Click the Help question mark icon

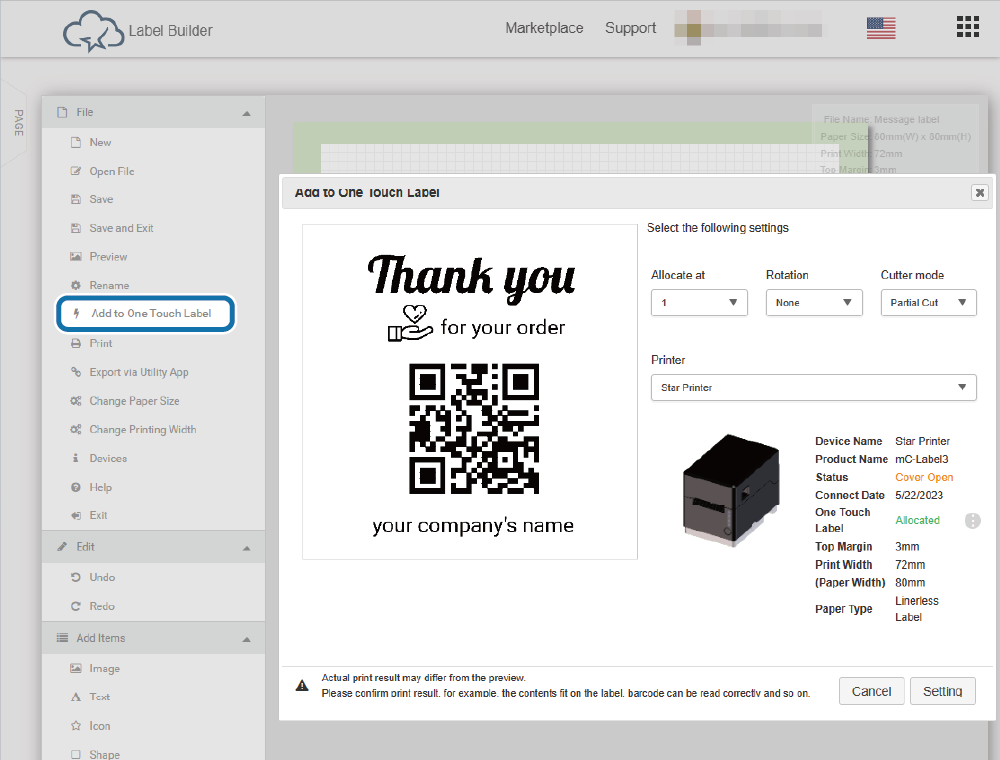(76, 487)
